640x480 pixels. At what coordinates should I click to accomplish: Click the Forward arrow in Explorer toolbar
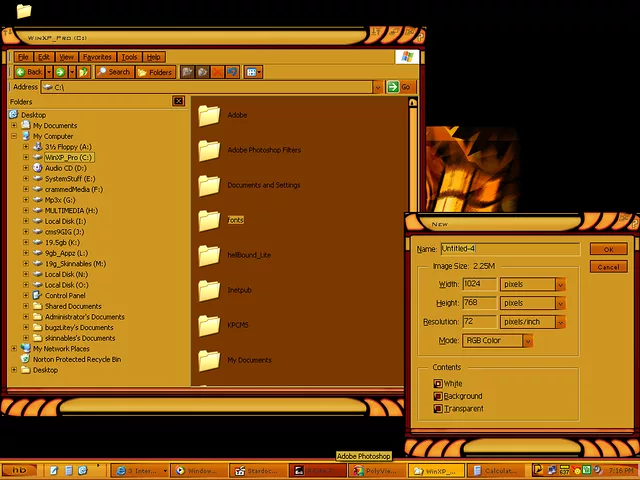pos(60,72)
